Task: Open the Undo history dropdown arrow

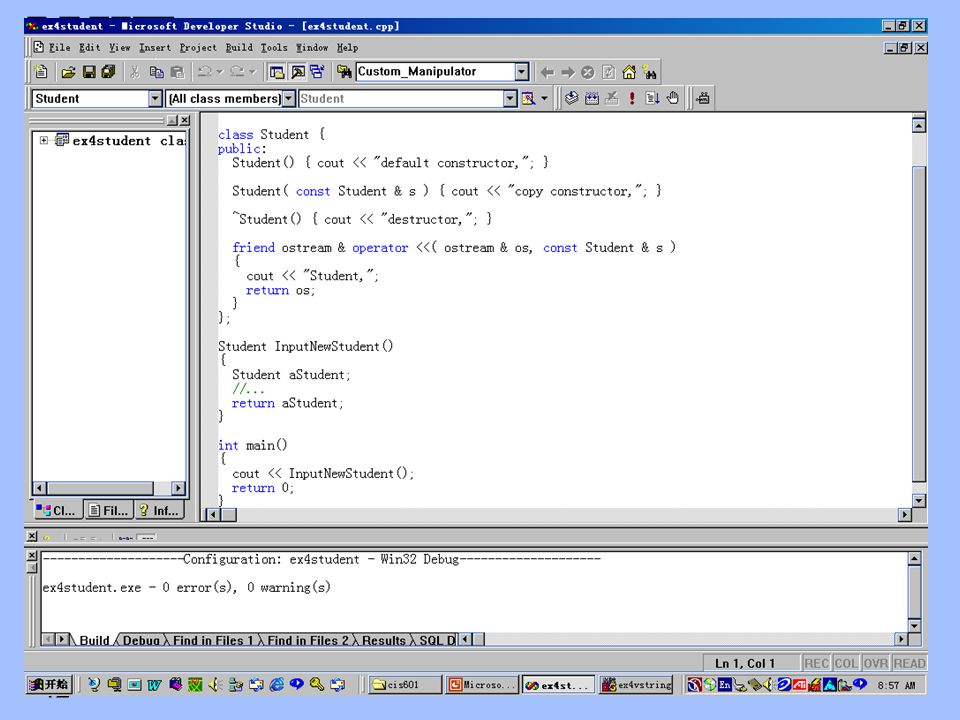Action: (220, 72)
